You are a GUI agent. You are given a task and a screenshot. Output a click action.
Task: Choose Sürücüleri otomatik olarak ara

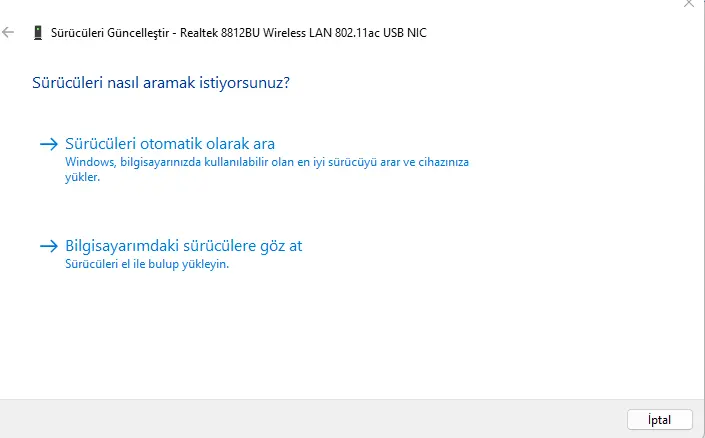pos(170,144)
